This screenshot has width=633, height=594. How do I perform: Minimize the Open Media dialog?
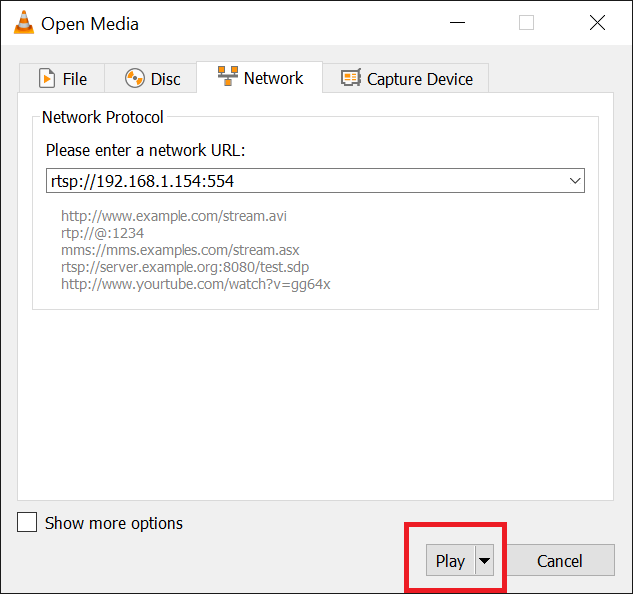click(x=458, y=23)
